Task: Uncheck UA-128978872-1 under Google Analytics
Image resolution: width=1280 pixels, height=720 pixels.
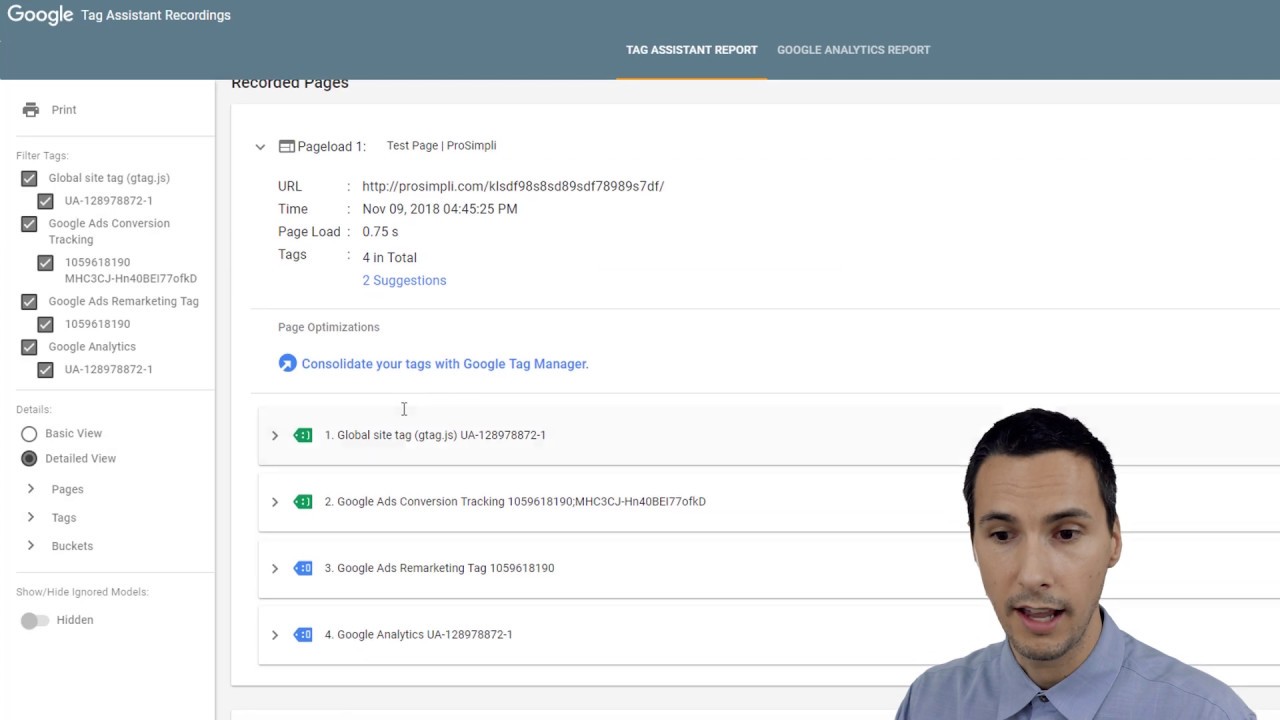Action: click(x=45, y=370)
